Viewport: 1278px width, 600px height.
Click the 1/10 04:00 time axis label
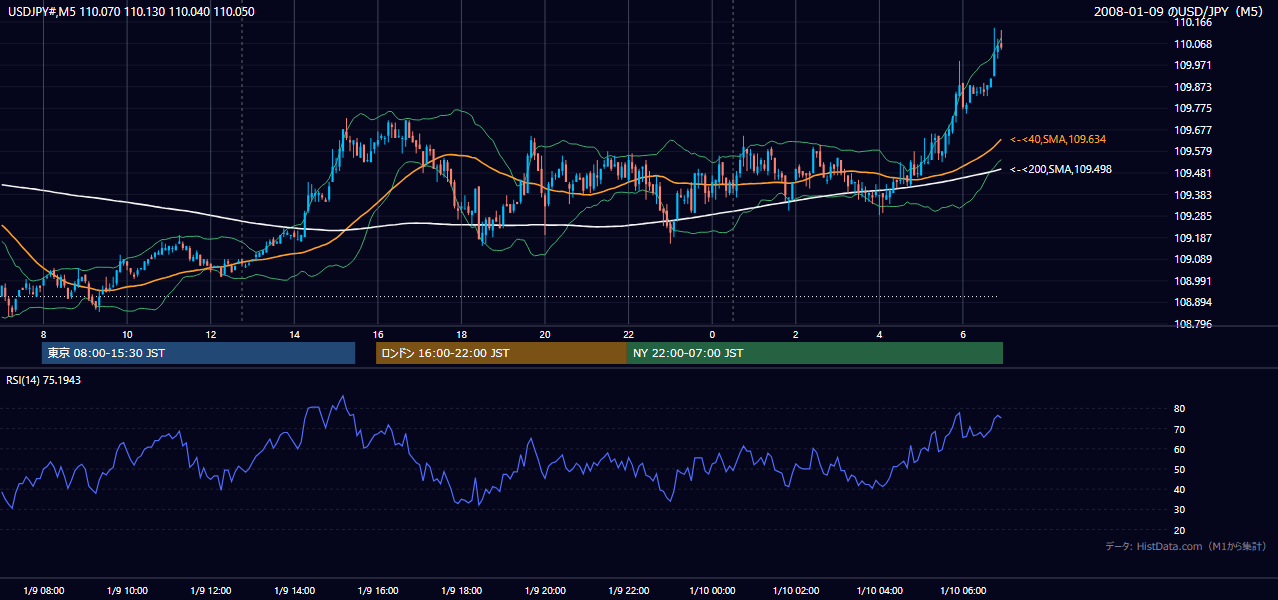pyautogui.click(x=879, y=591)
